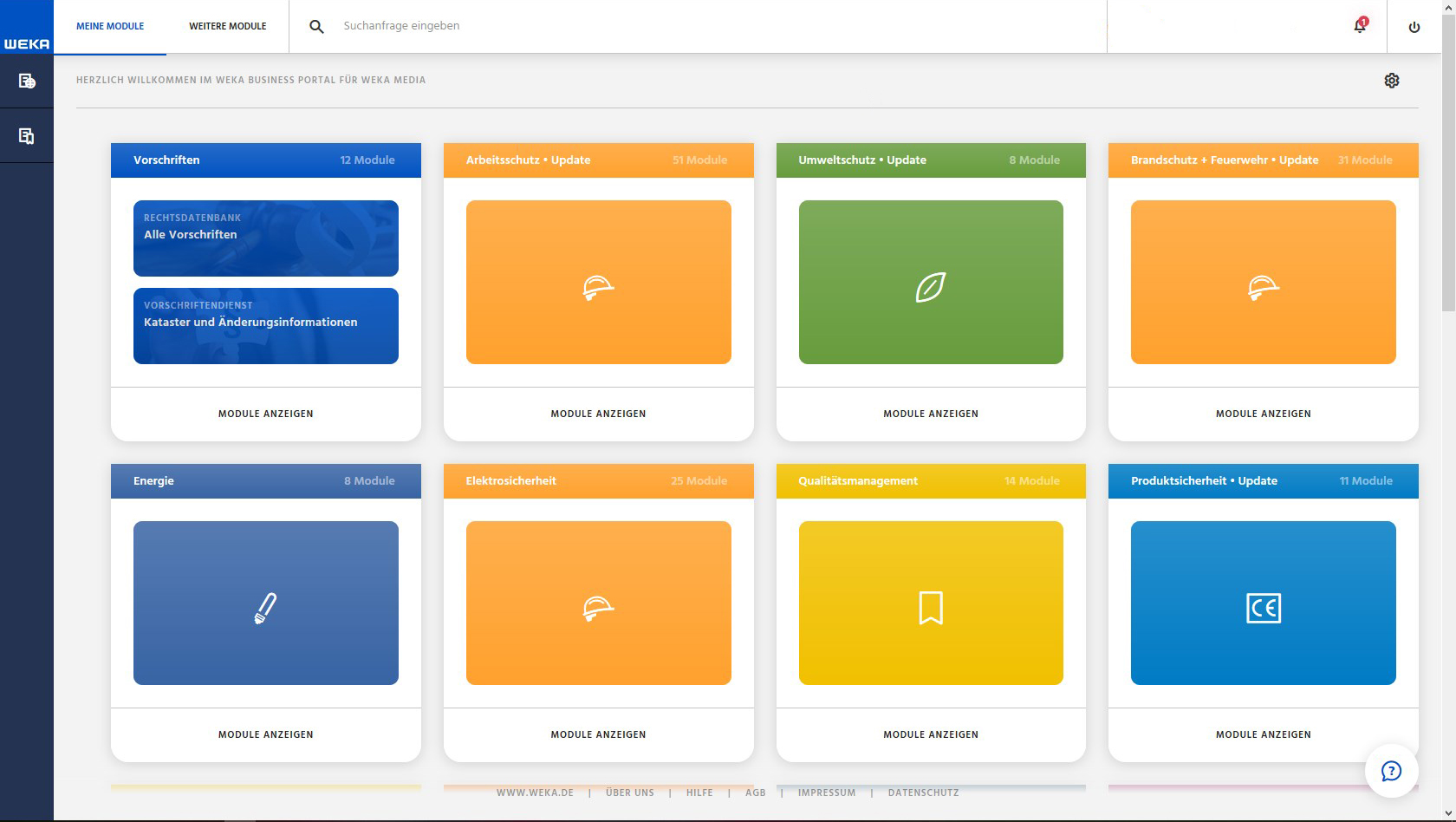Click MODULE ANZEIGEN under Brandschutz + Feuerwehr
This screenshot has height=822, width=1456.
(1263, 414)
